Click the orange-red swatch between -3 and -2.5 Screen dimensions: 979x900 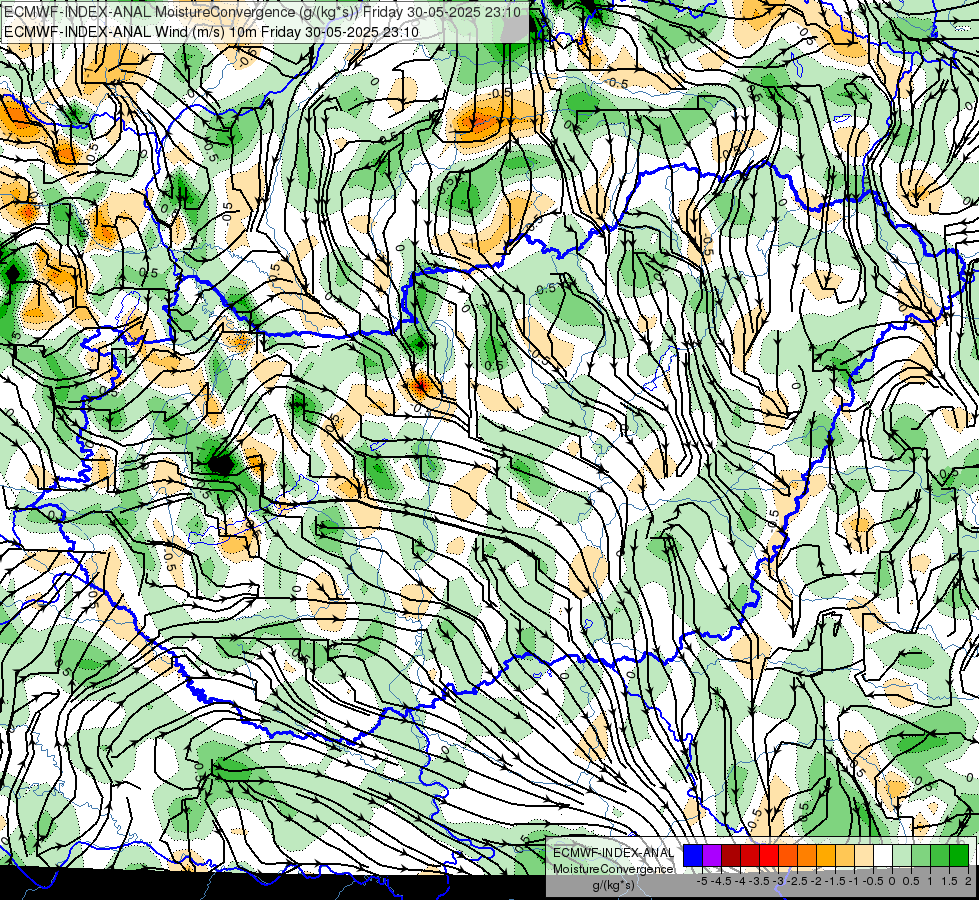(788, 855)
